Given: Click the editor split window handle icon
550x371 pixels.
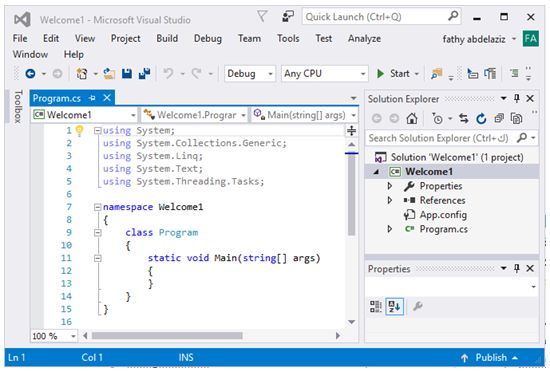Looking at the screenshot, I should click(351, 131).
